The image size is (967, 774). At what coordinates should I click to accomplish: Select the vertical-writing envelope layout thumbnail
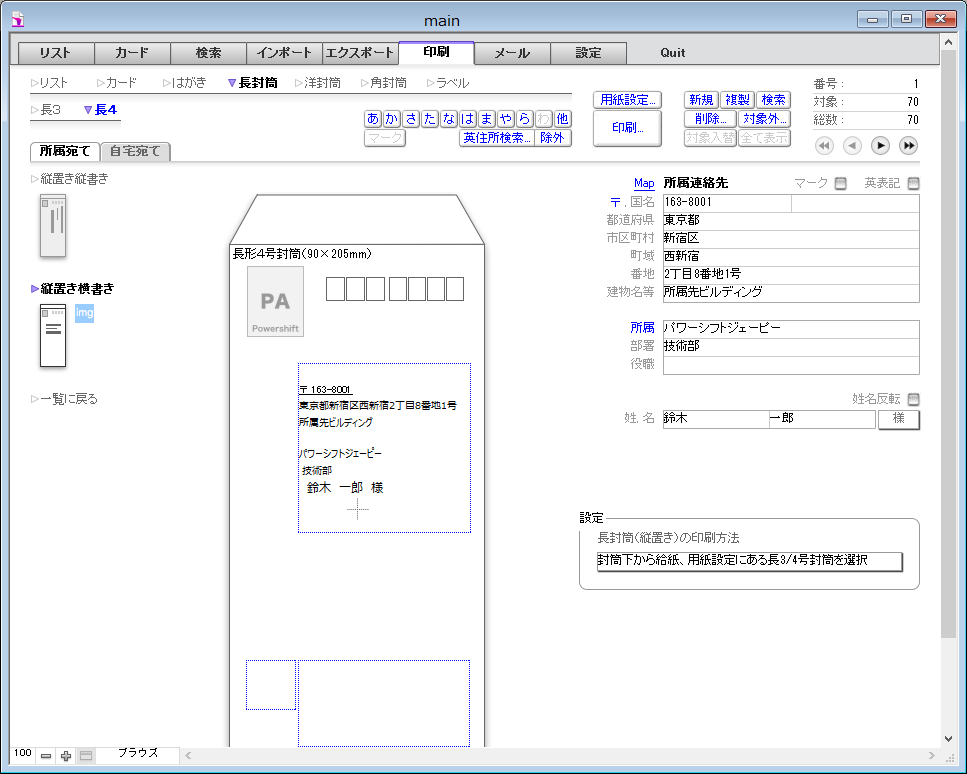52,227
